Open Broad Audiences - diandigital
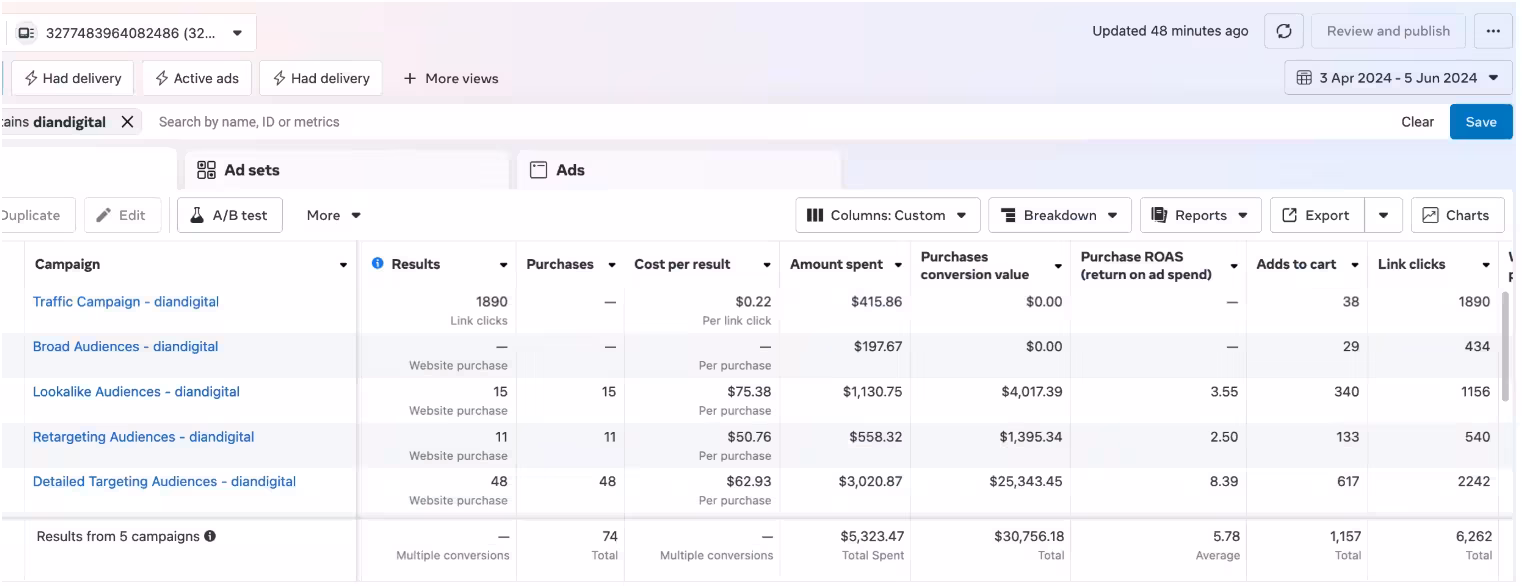This screenshot has width=1522, height=586. point(126,347)
